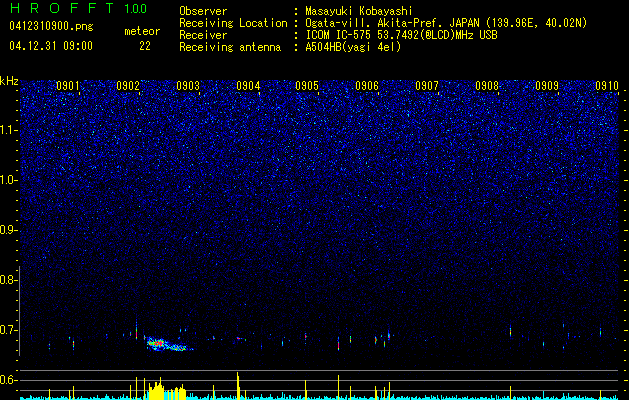Click the Receiving Location label
629x400 pixels.
coord(233,23)
